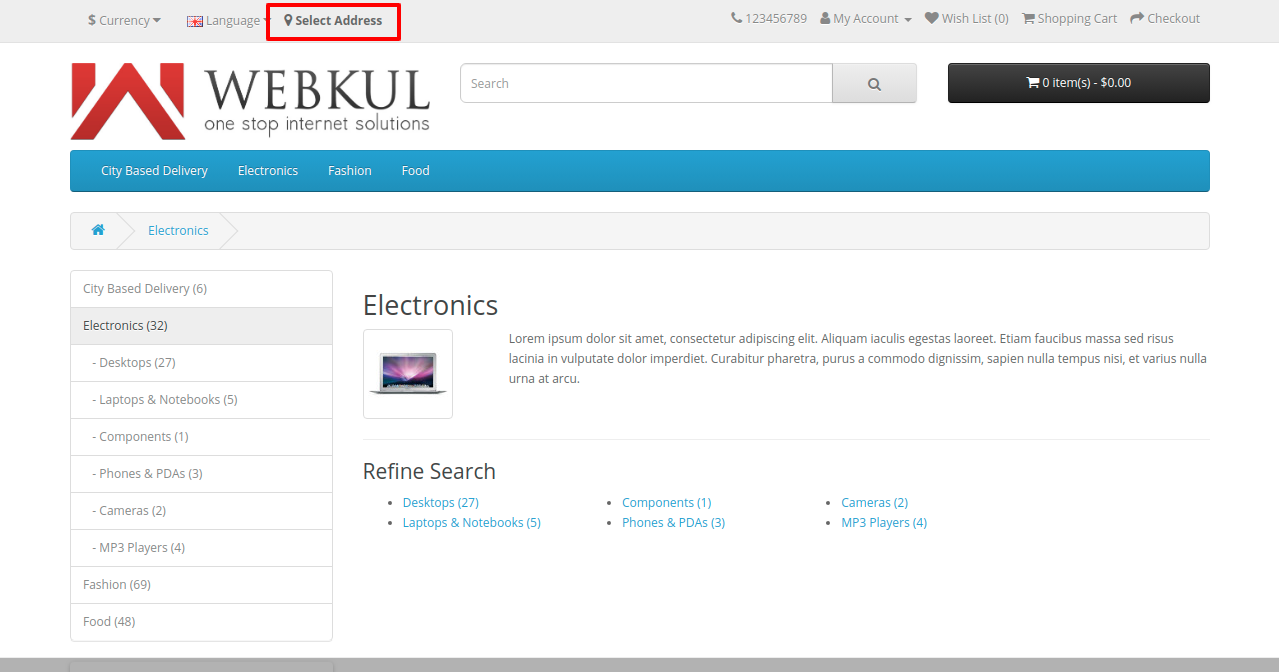1279x672 pixels.
Task: Expand the My Account dropdown
Action: [866, 19]
